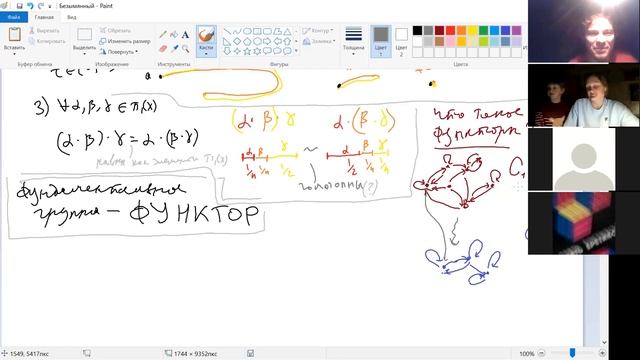Switch to the Home (Главная) tab
Viewport: 640px width, 360px height.
pos(44,17)
